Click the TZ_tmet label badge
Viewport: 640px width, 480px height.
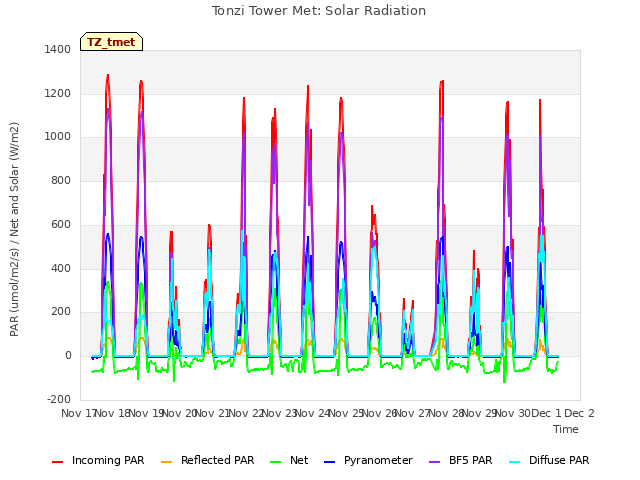(111, 42)
